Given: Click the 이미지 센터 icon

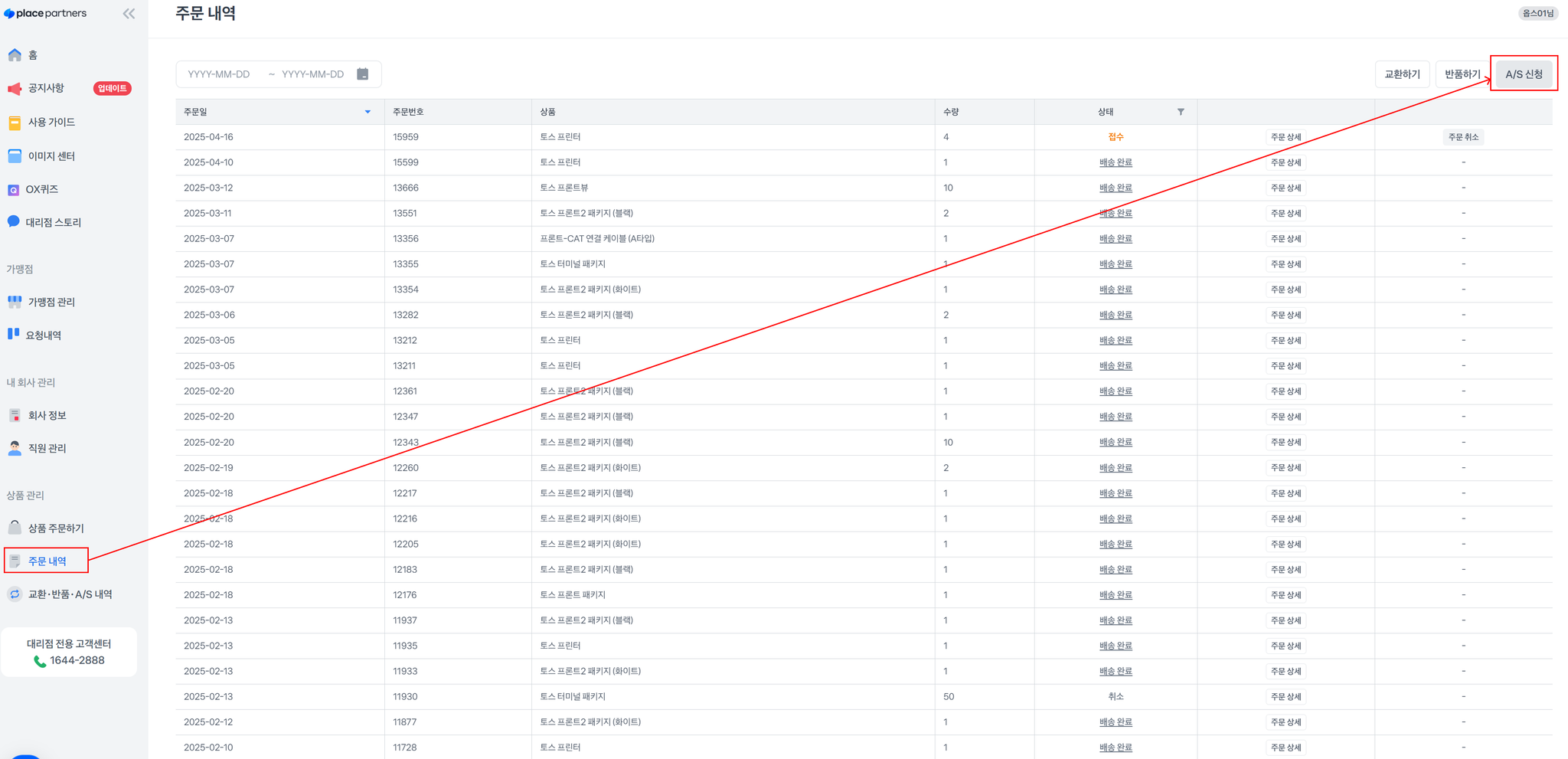Looking at the screenshot, I should click(x=15, y=156).
